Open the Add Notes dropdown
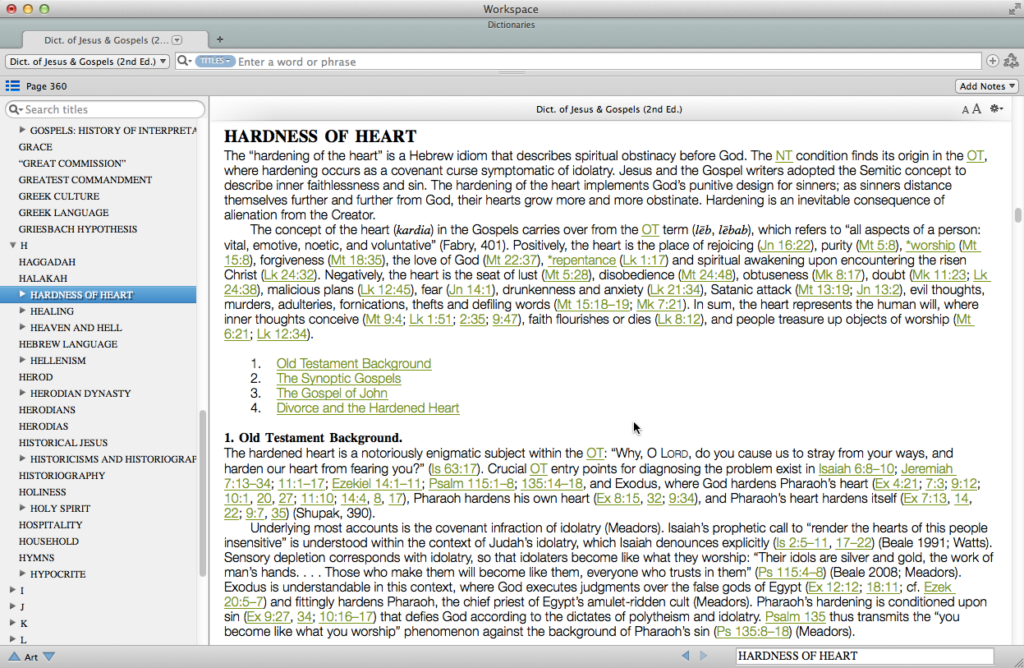This screenshot has width=1024, height=668. tap(986, 85)
